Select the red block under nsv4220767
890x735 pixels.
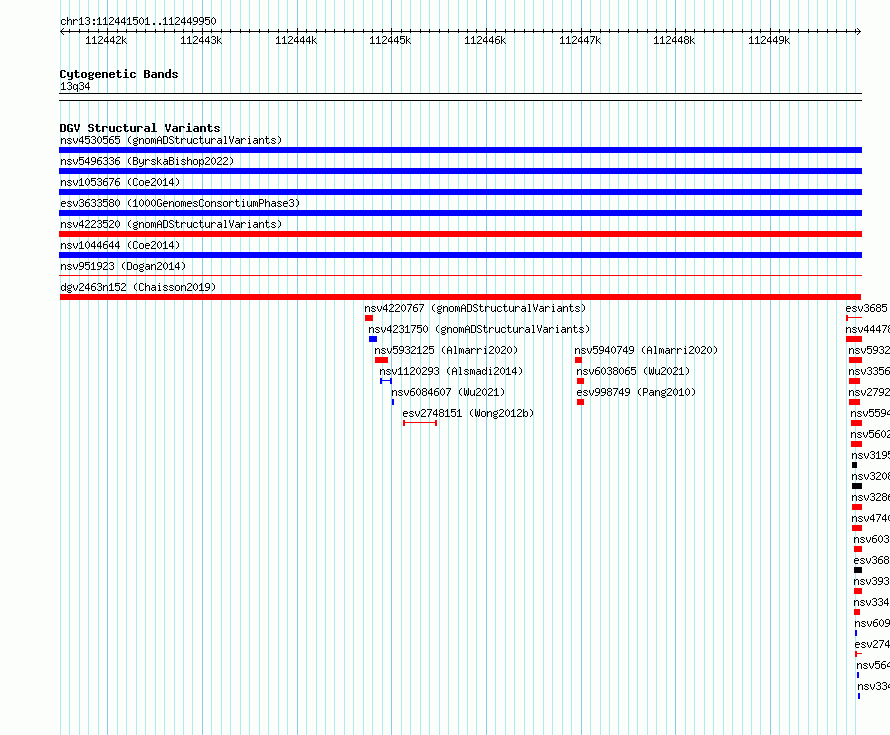(x=369, y=318)
